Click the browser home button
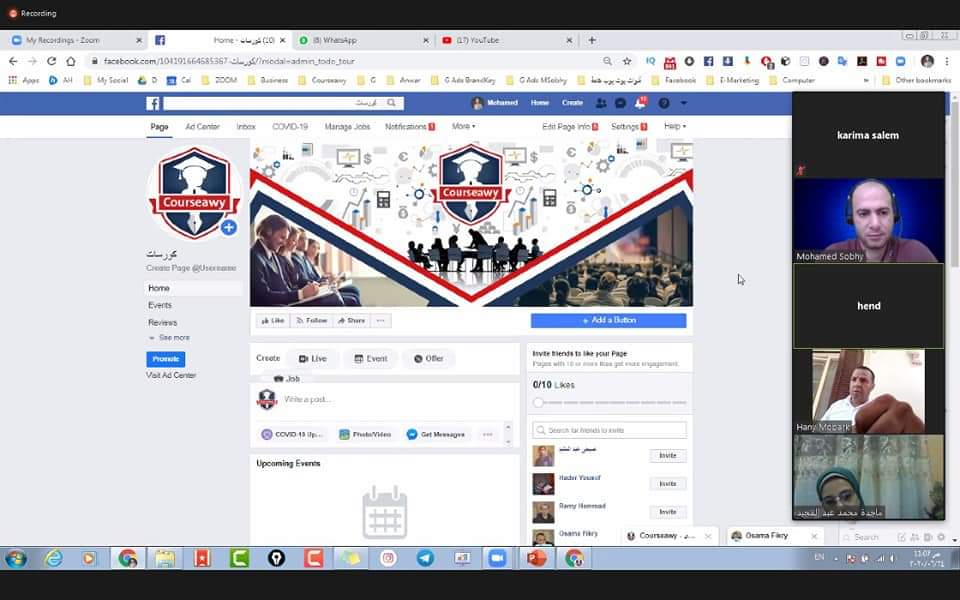The height and width of the screenshot is (600, 960). pos(71,61)
